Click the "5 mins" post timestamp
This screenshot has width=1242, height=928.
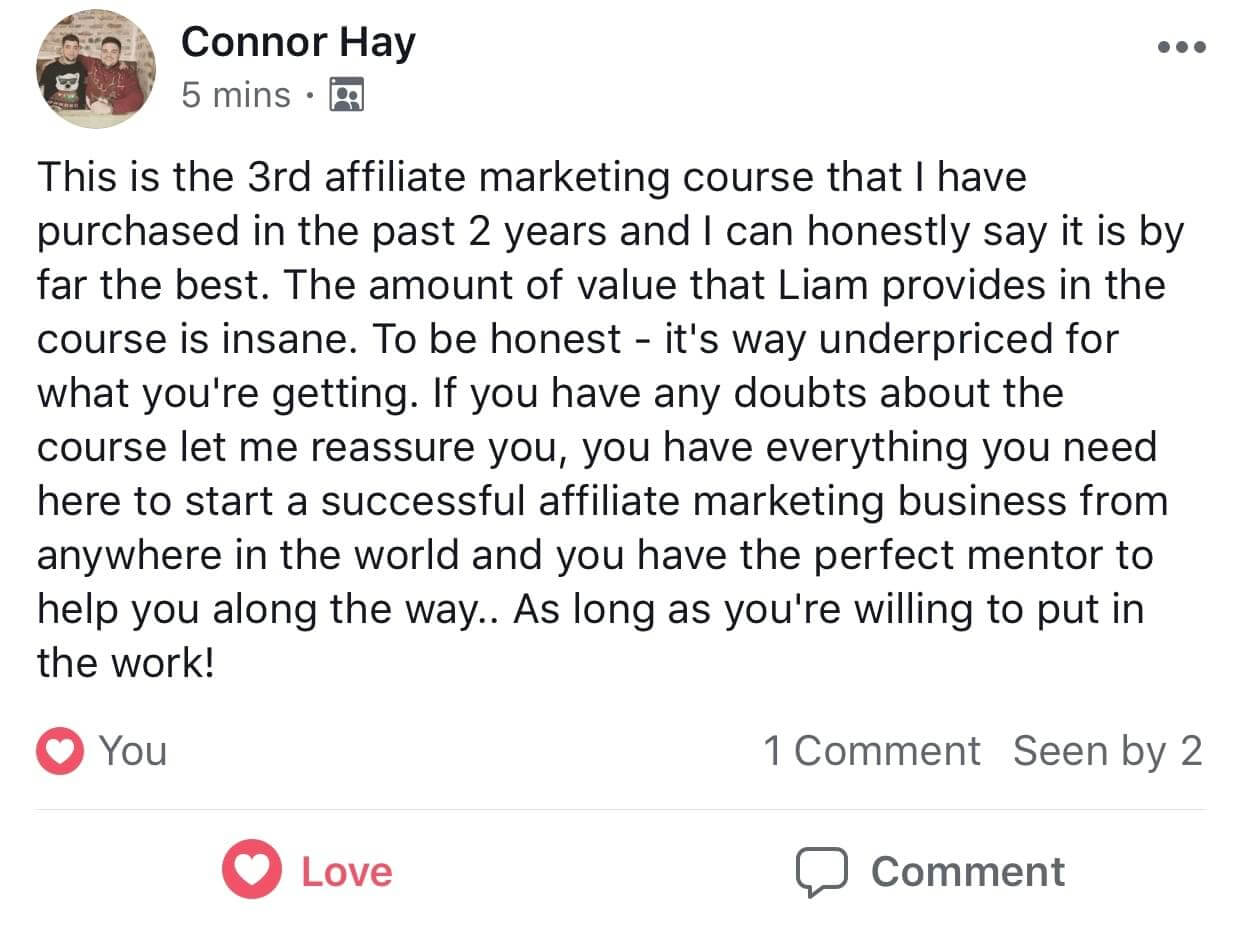click(236, 95)
